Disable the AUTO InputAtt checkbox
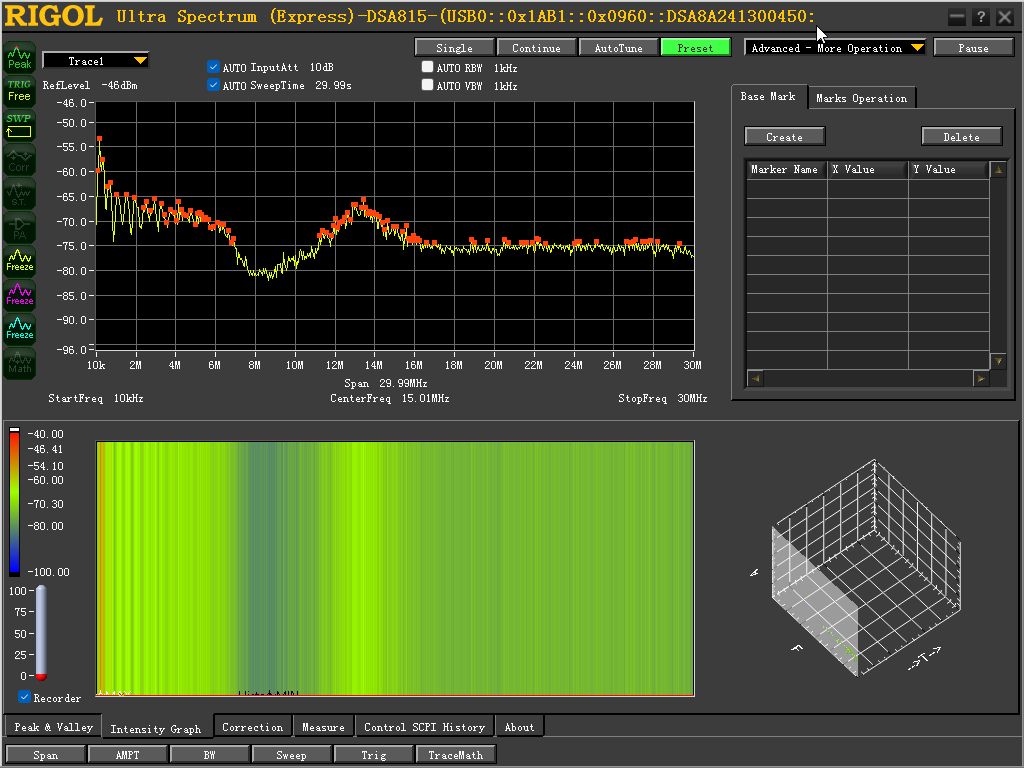 [x=214, y=67]
